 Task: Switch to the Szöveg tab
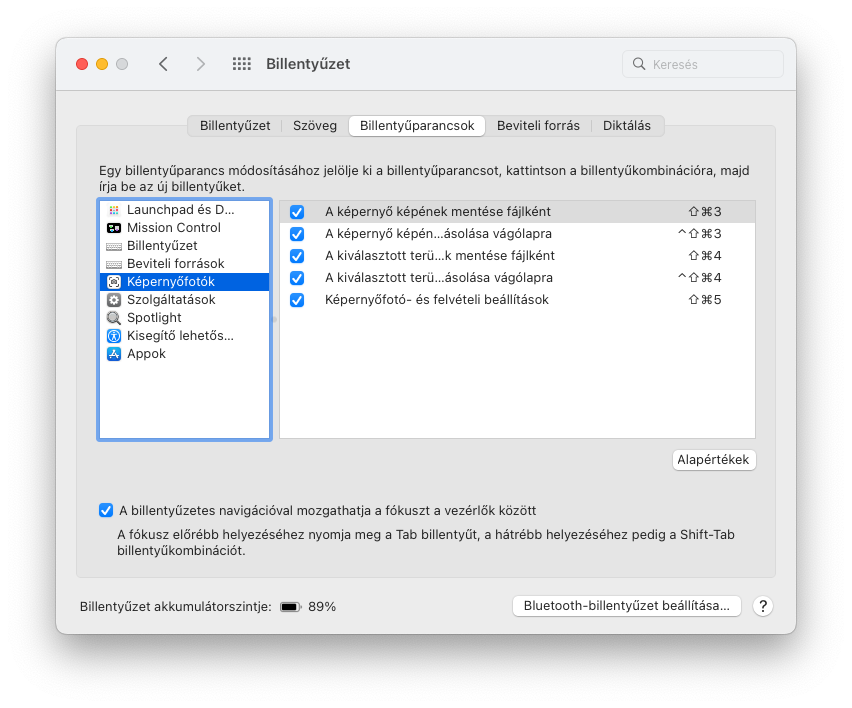[315, 126]
